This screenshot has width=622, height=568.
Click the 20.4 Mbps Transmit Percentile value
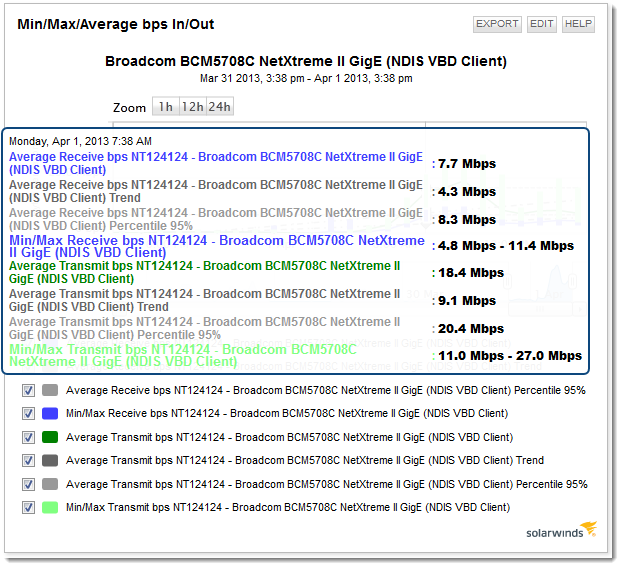(471, 328)
